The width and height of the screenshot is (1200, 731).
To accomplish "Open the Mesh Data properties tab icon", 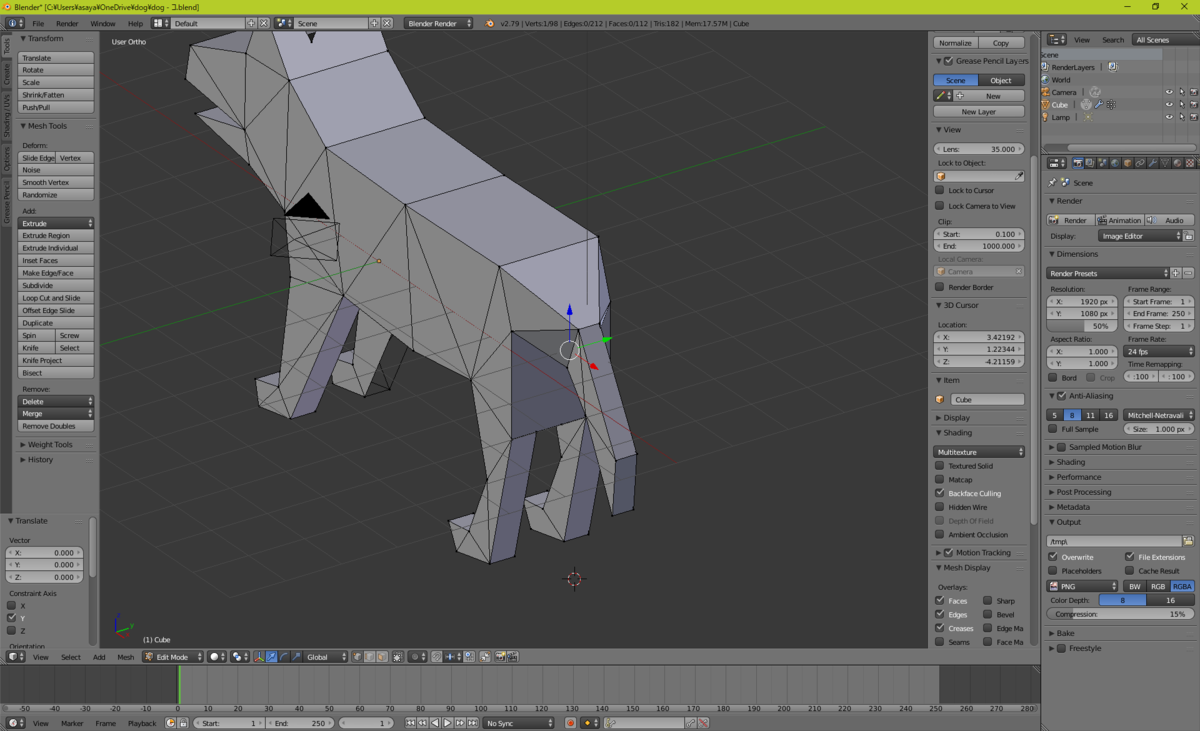I will (x=1165, y=162).
